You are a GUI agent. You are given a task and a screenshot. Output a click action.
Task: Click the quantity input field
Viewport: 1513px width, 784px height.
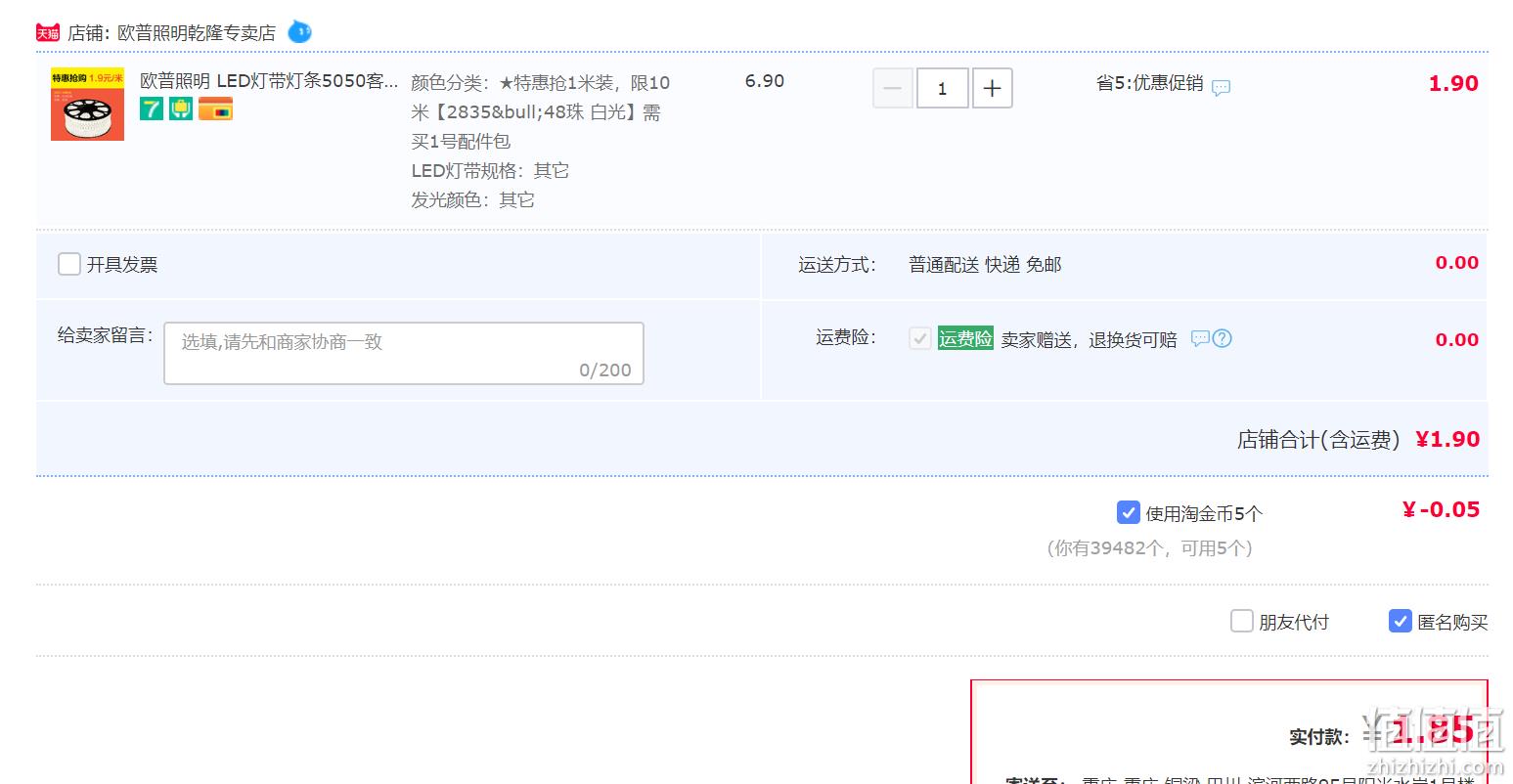point(943,88)
